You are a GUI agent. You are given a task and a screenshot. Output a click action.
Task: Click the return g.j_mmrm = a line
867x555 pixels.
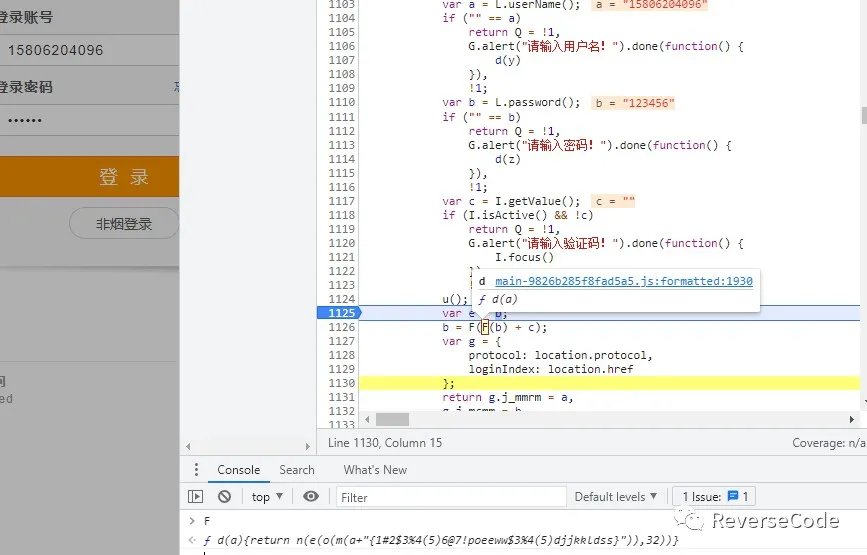point(508,397)
